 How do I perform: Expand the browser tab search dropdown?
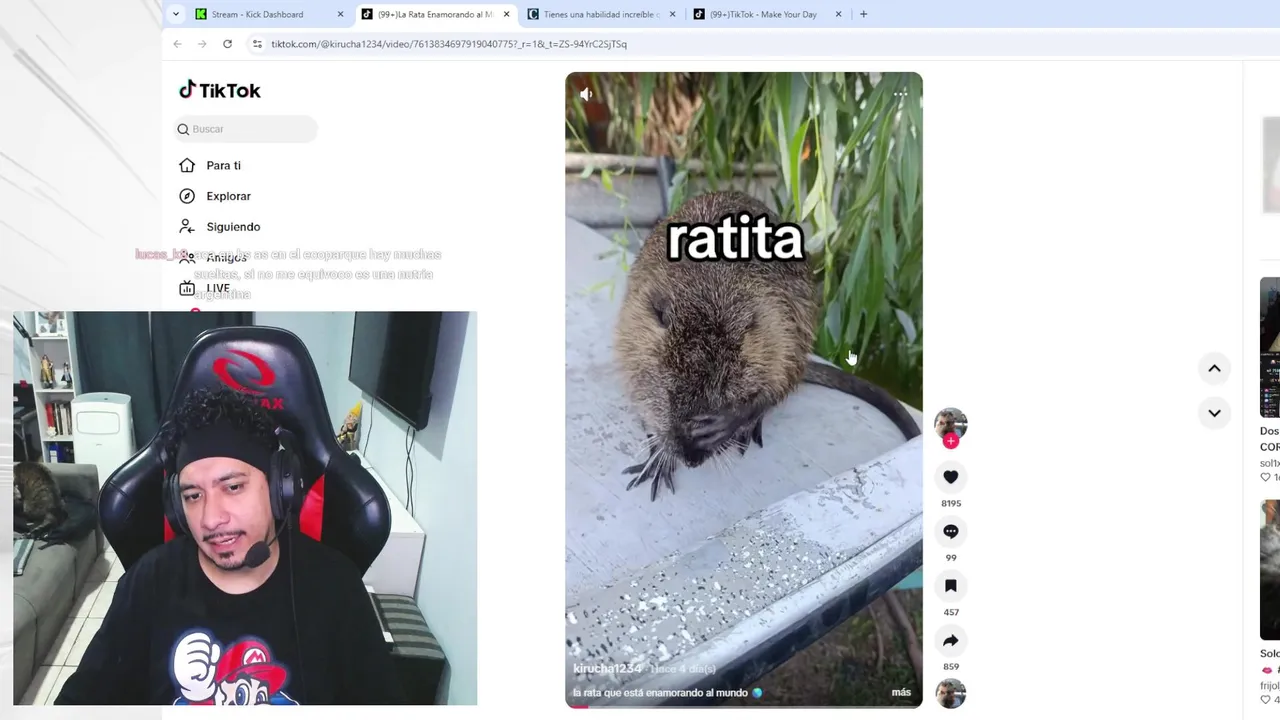(x=176, y=14)
